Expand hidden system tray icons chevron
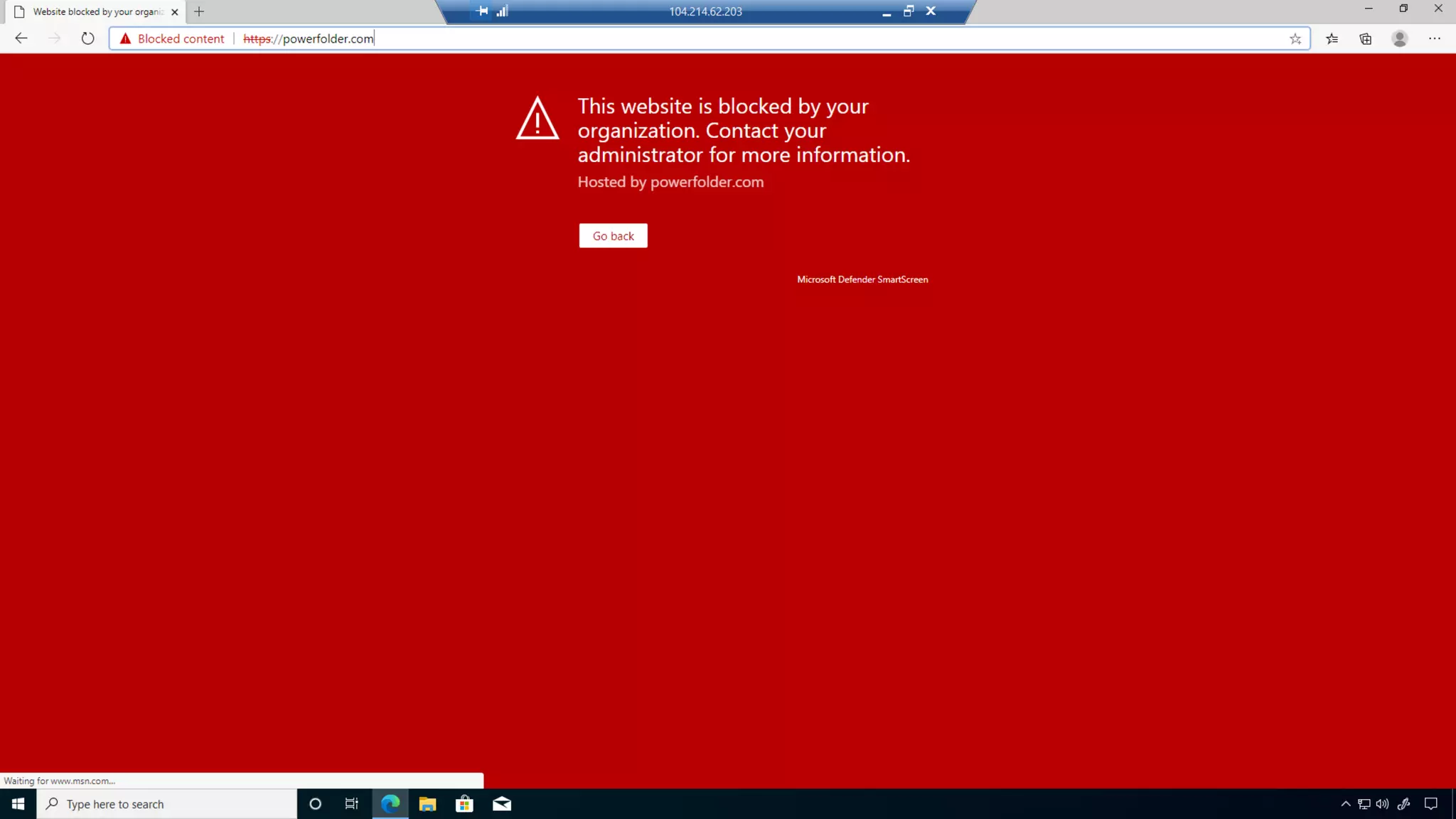Viewport: 1456px width, 819px height. click(x=1345, y=804)
